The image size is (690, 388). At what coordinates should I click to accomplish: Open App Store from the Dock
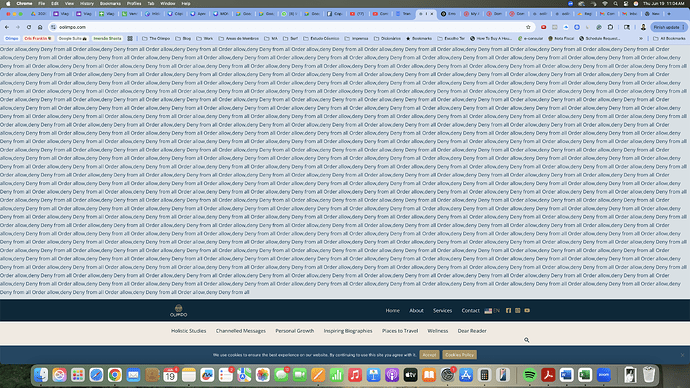pos(466,375)
